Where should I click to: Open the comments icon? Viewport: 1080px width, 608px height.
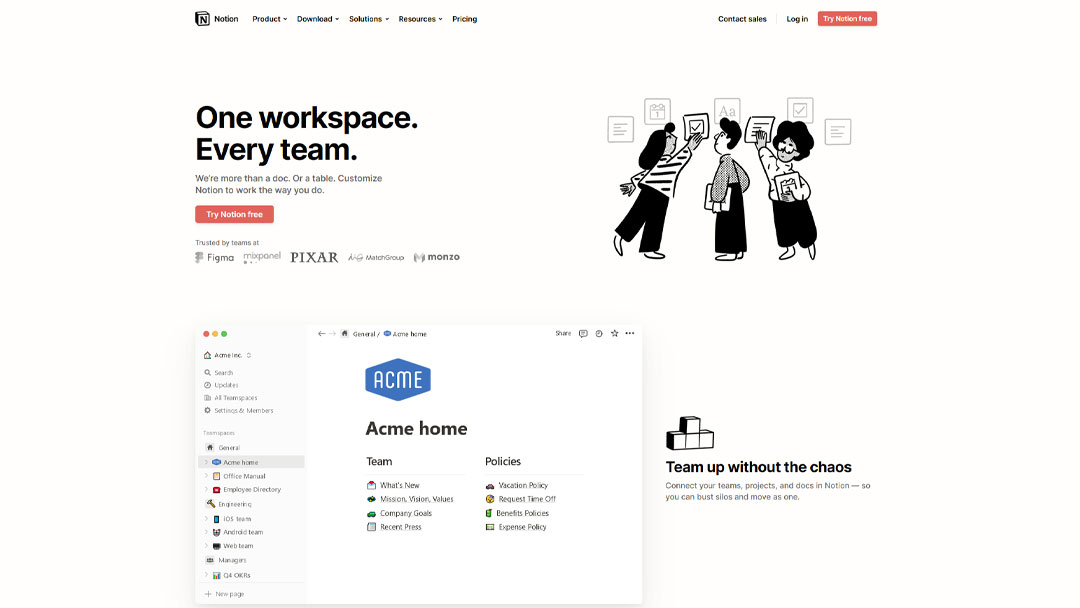tap(583, 333)
